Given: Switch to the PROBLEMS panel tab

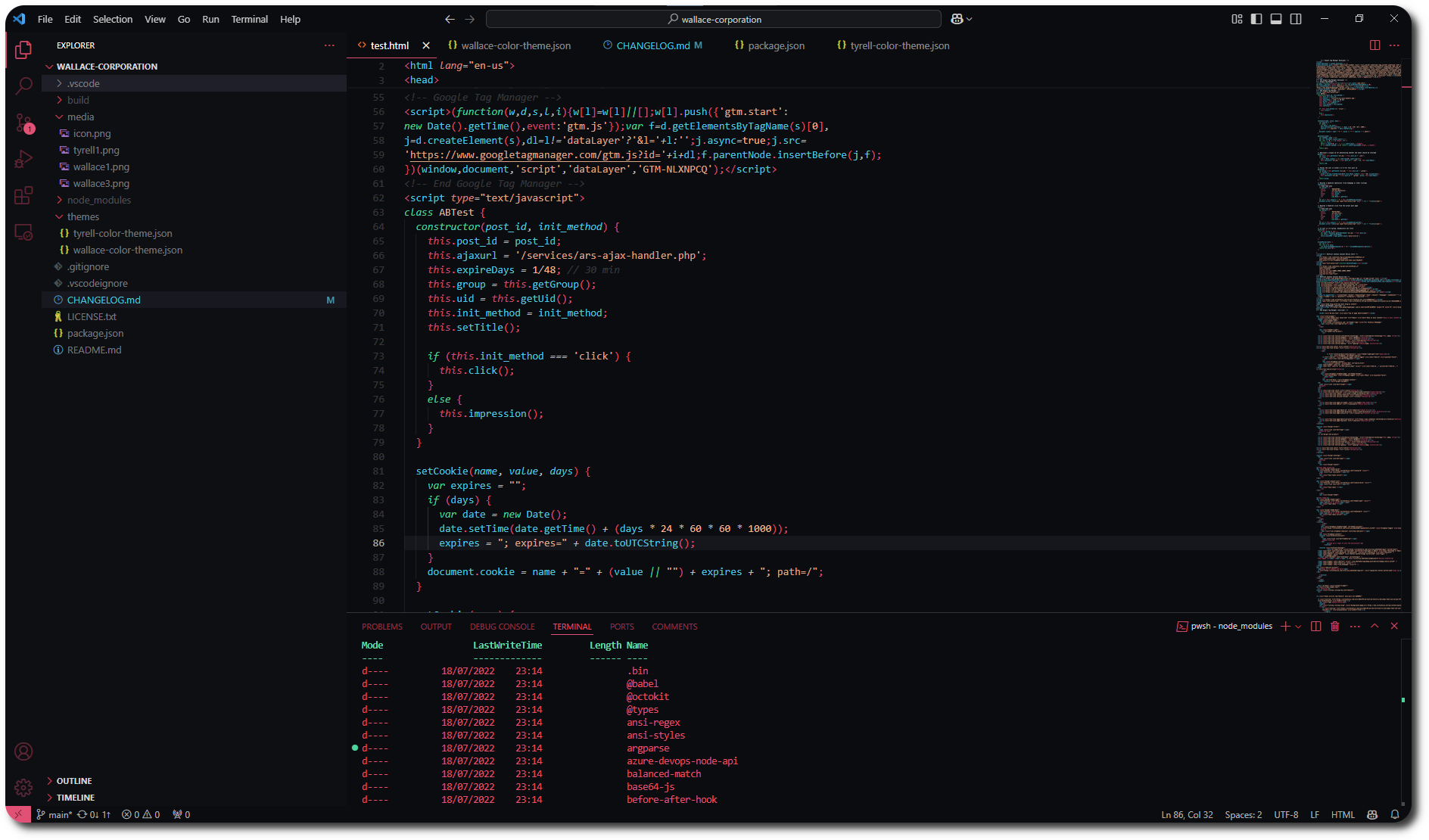Looking at the screenshot, I should 382,627.
